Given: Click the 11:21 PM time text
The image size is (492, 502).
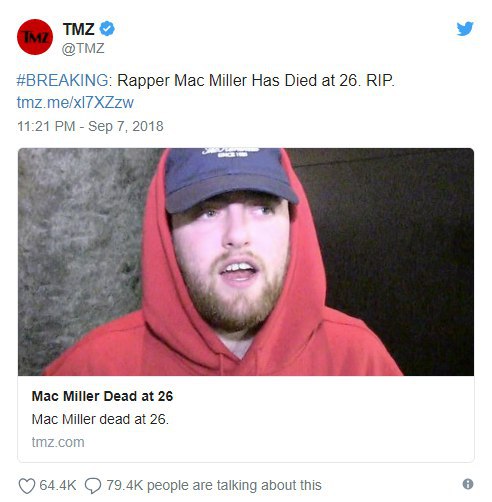Looking at the screenshot, I should (x=46, y=126).
